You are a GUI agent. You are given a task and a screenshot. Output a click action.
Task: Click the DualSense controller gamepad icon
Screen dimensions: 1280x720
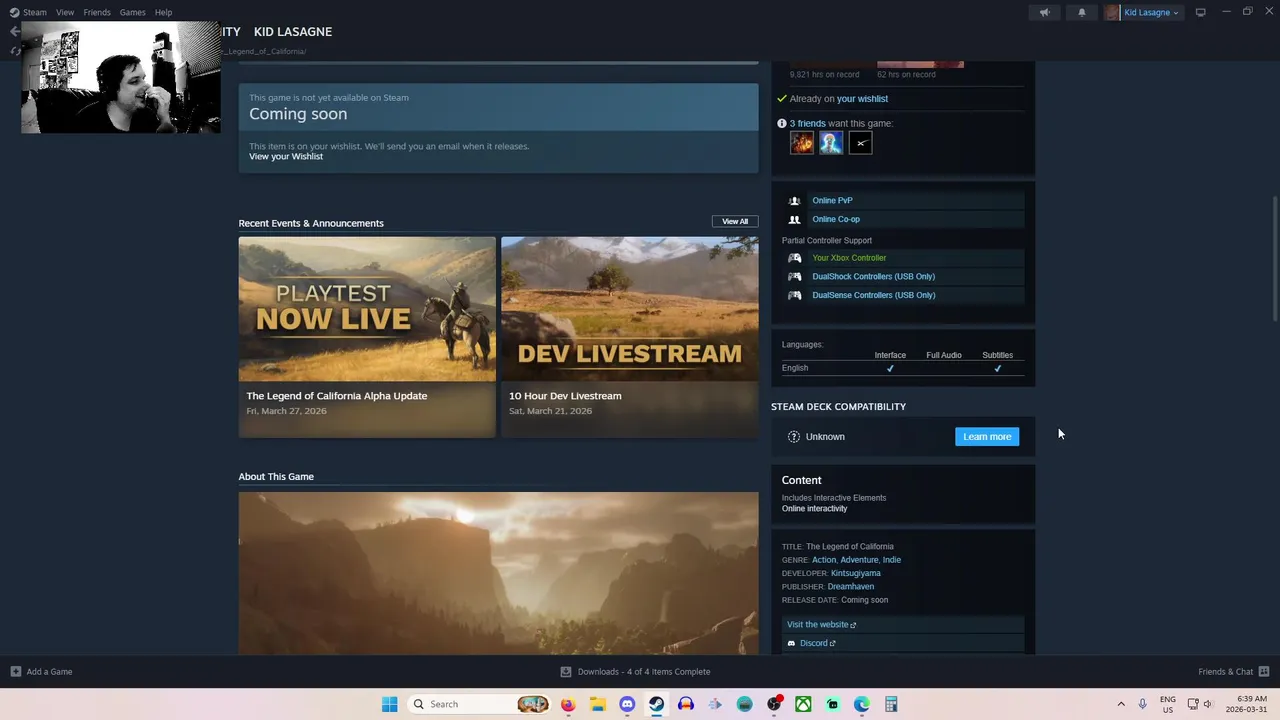794,296
